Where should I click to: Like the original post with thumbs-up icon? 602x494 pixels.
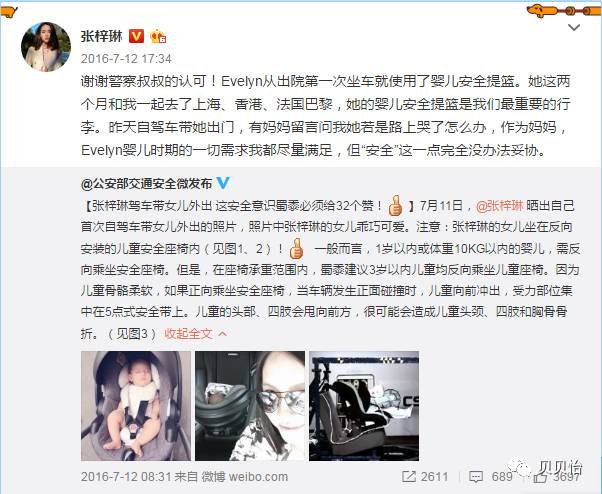click(541, 476)
